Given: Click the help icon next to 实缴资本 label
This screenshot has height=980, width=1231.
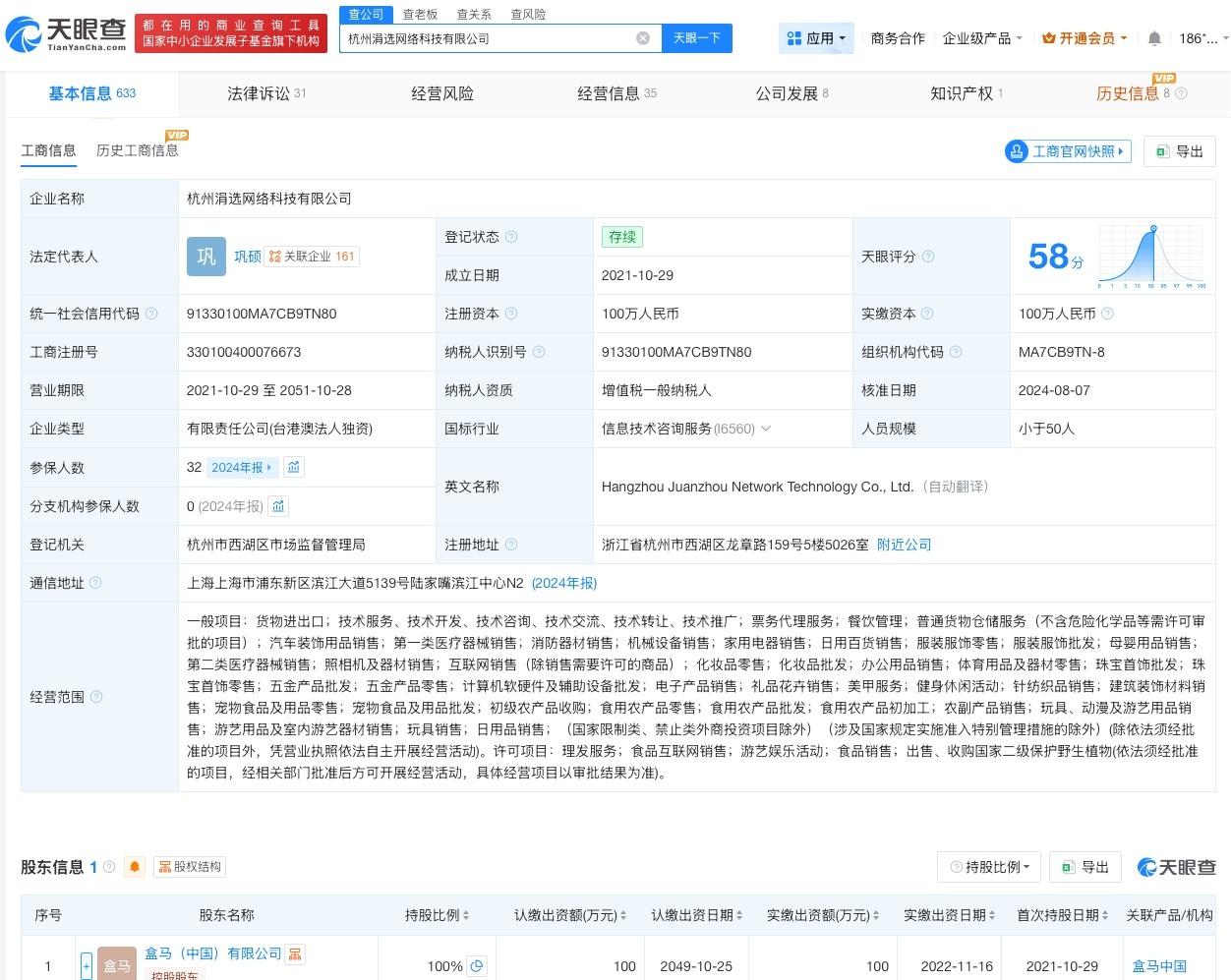Looking at the screenshot, I should 927,314.
